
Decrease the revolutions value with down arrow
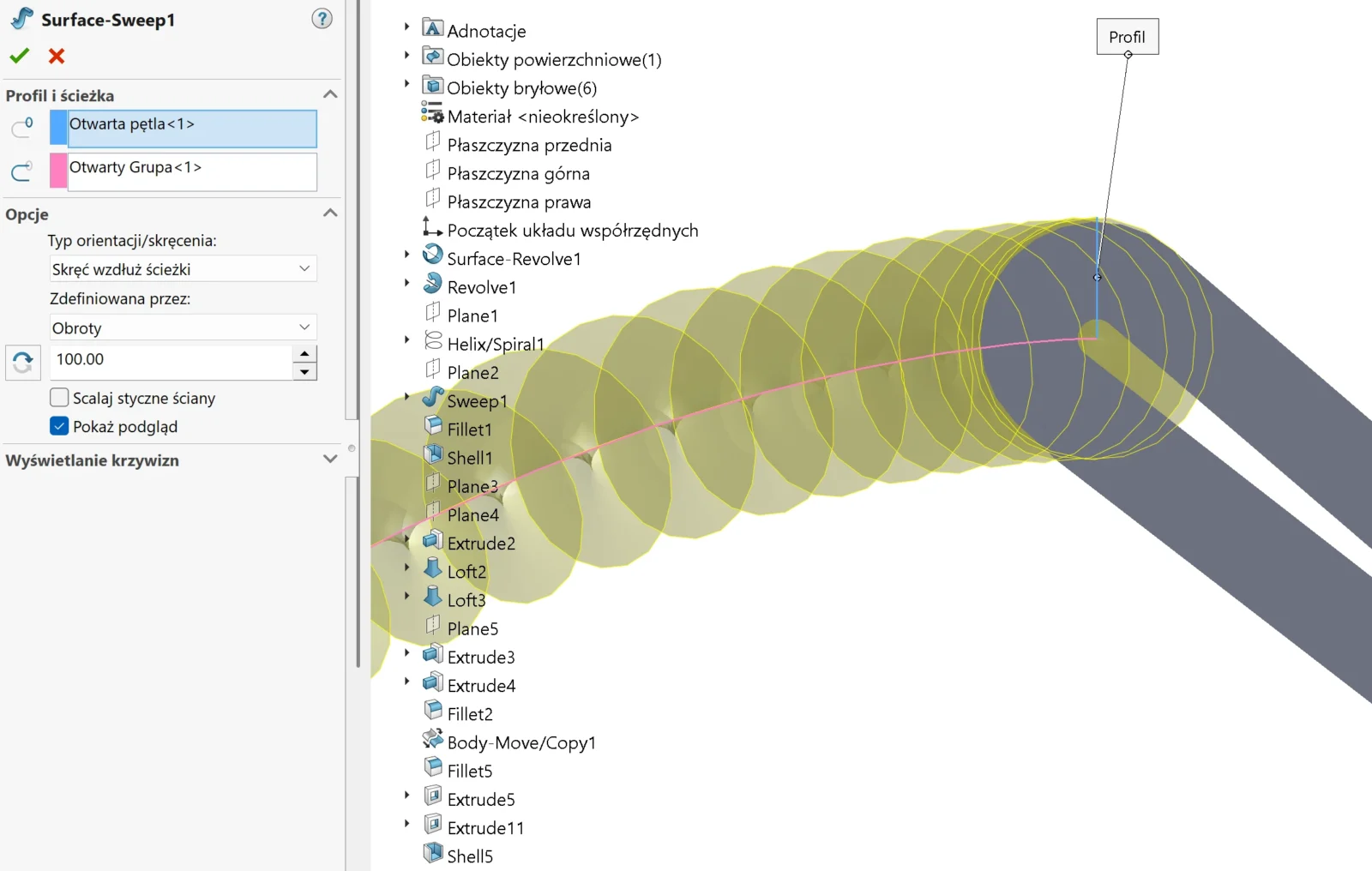click(304, 371)
